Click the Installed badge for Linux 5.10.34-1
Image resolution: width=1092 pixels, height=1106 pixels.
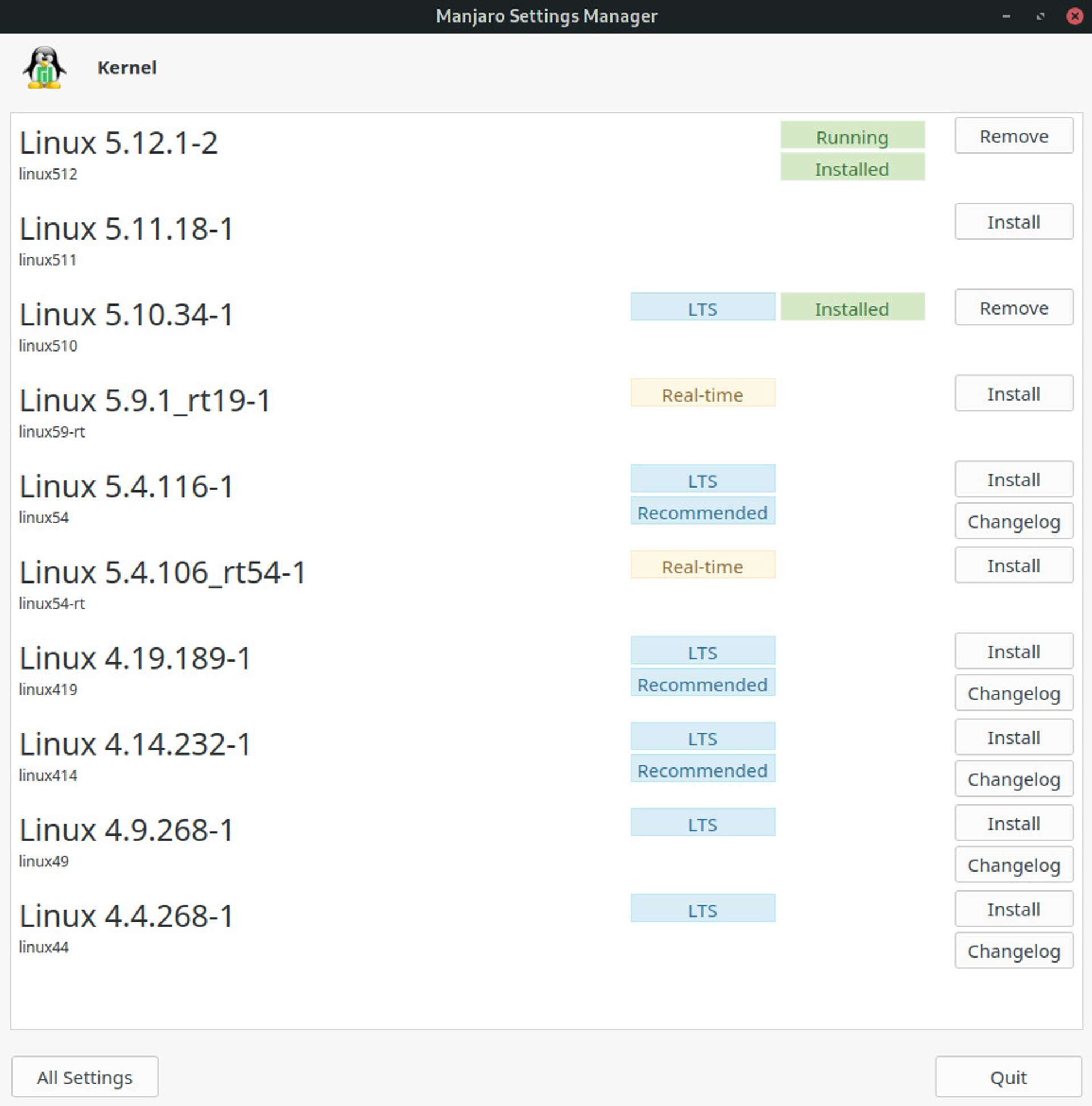coord(852,307)
